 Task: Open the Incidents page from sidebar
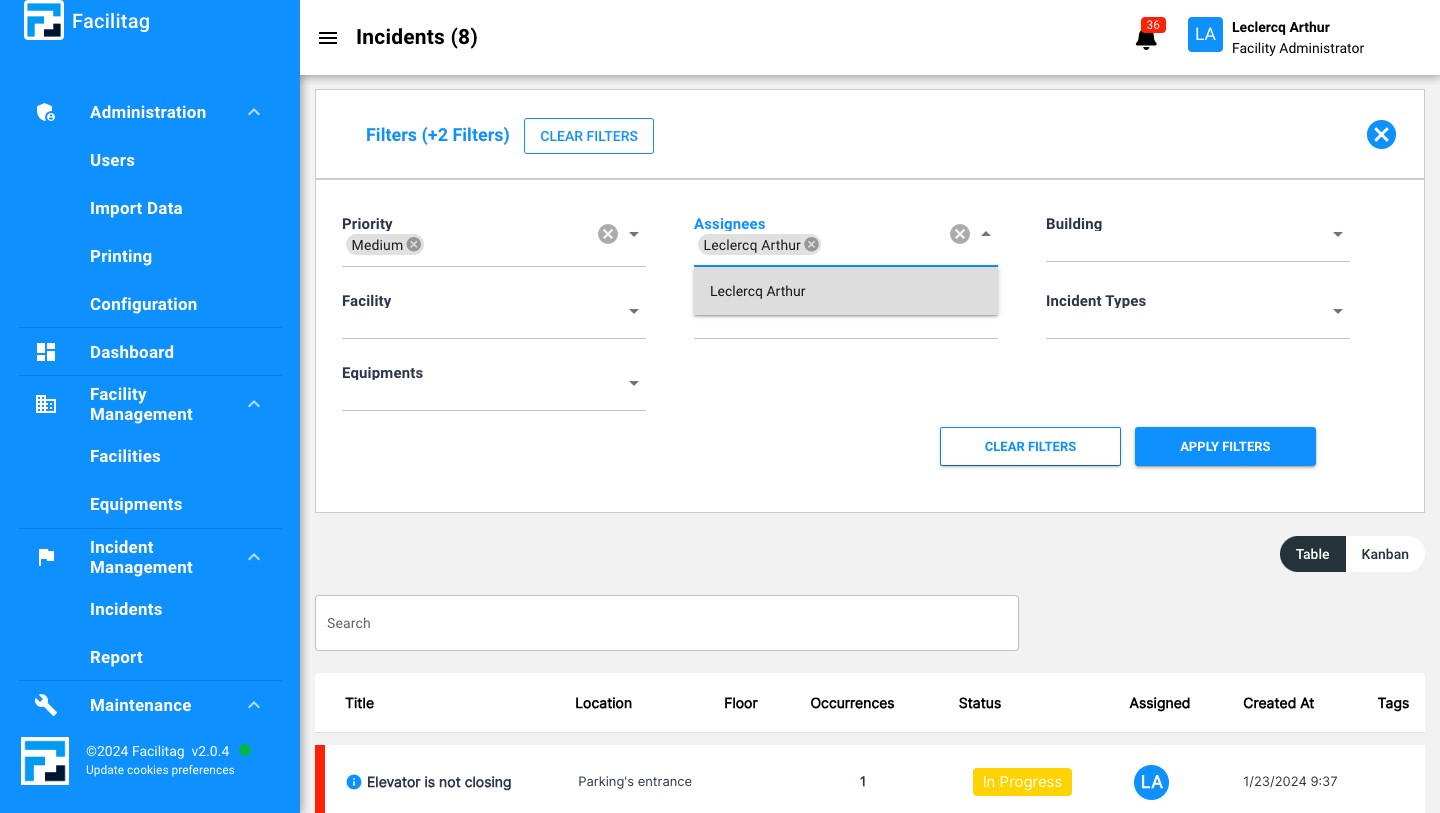(126, 609)
